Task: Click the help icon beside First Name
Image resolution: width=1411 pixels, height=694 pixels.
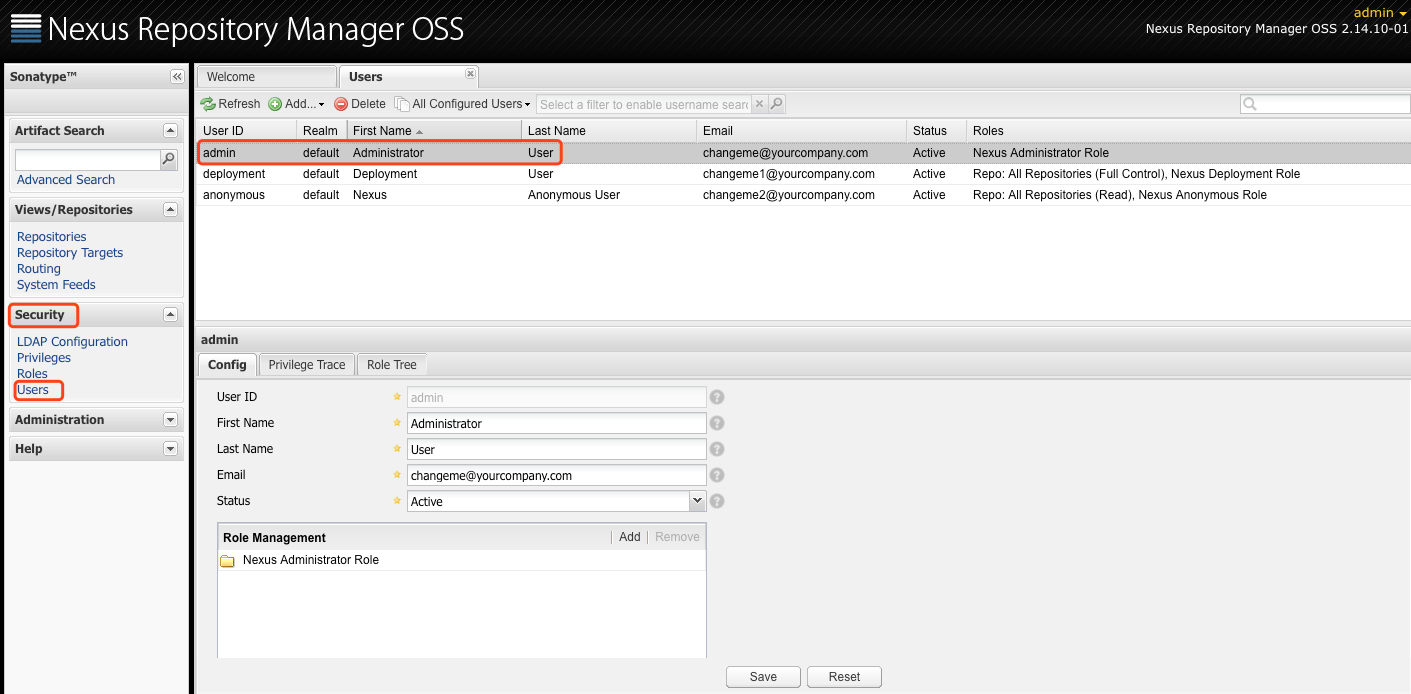Action: coord(717,423)
